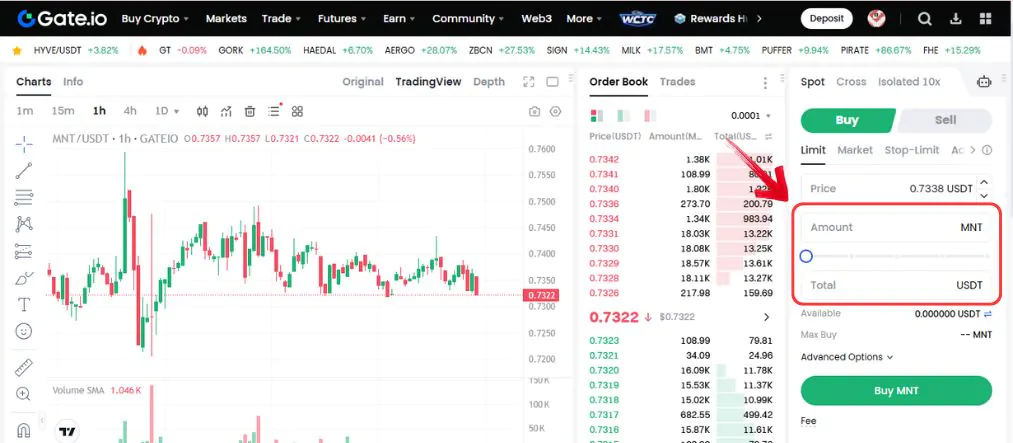Open the emoji icons tool
Image resolution: width=1013 pixels, height=443 pixels.
[24, 331]
